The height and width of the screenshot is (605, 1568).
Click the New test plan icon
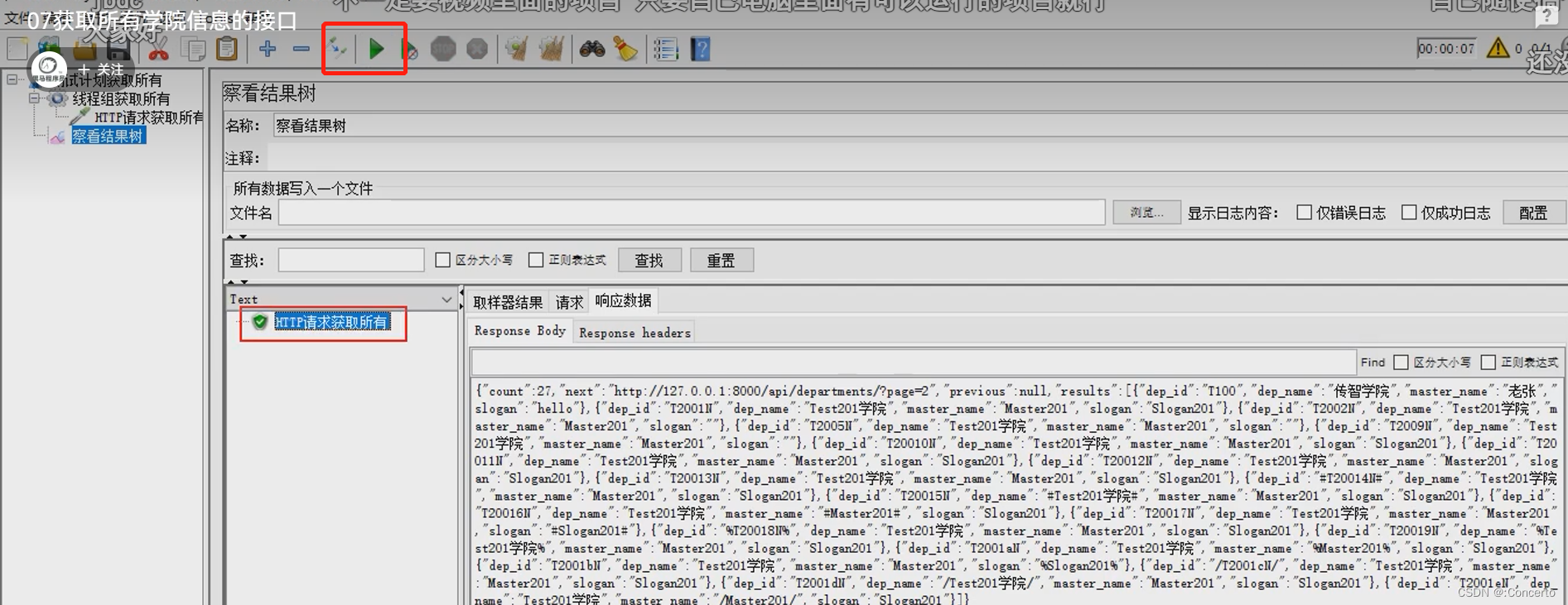coord(17,48)
